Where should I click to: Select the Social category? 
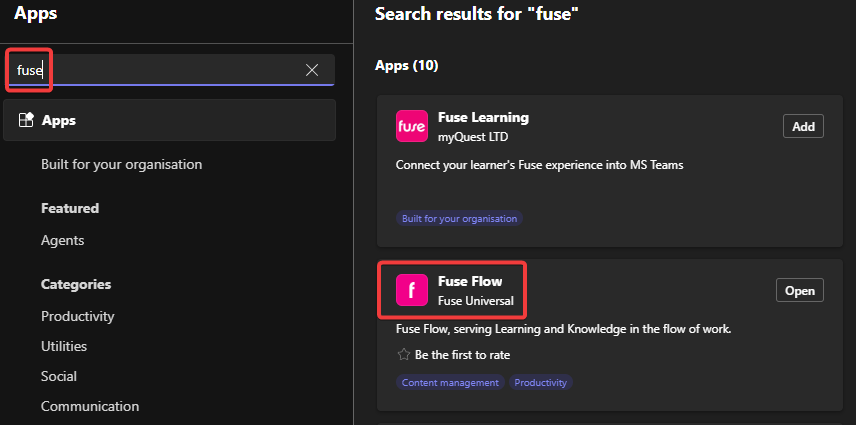pos(59,376)
